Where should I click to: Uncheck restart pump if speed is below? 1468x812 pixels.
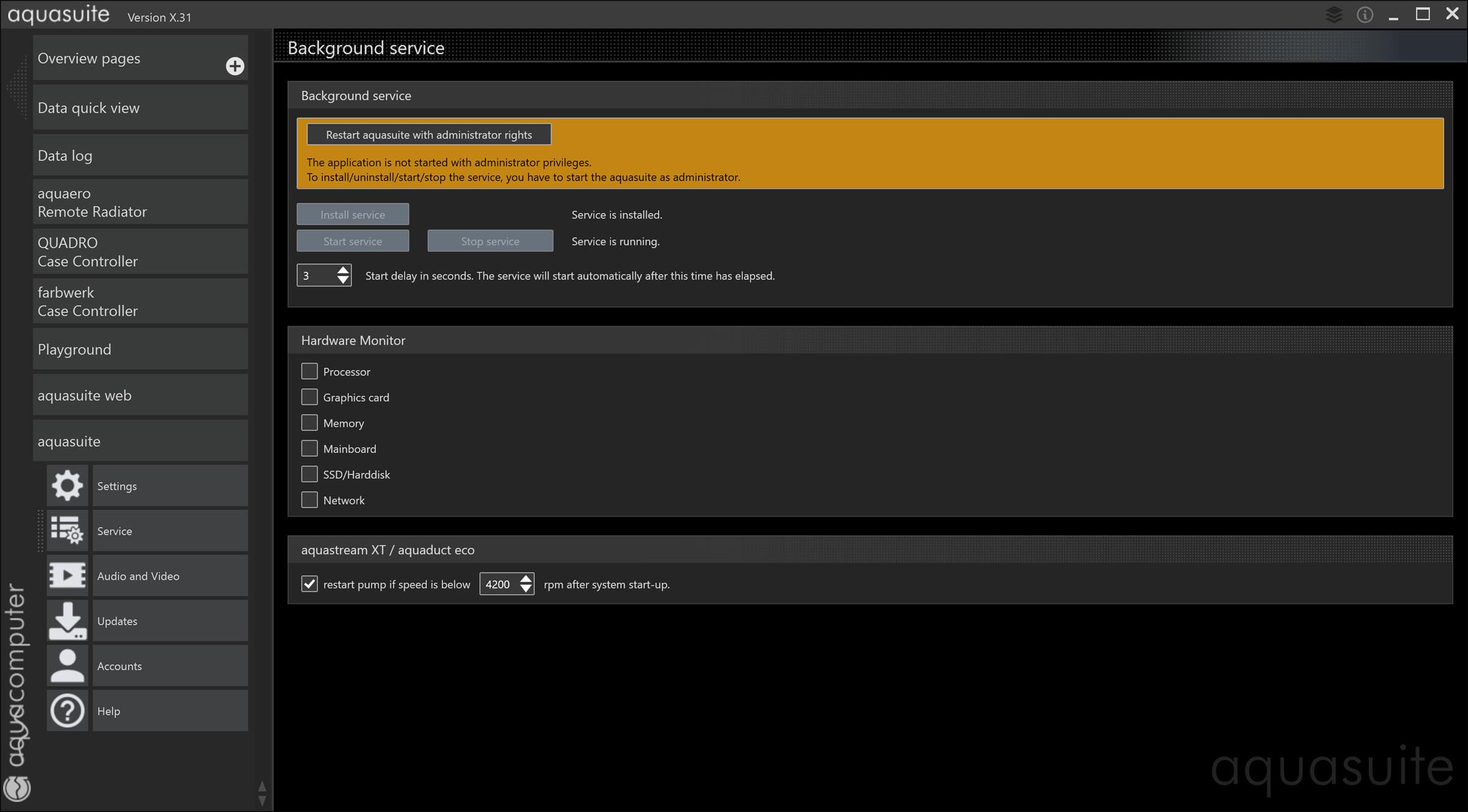coord(309,584)
